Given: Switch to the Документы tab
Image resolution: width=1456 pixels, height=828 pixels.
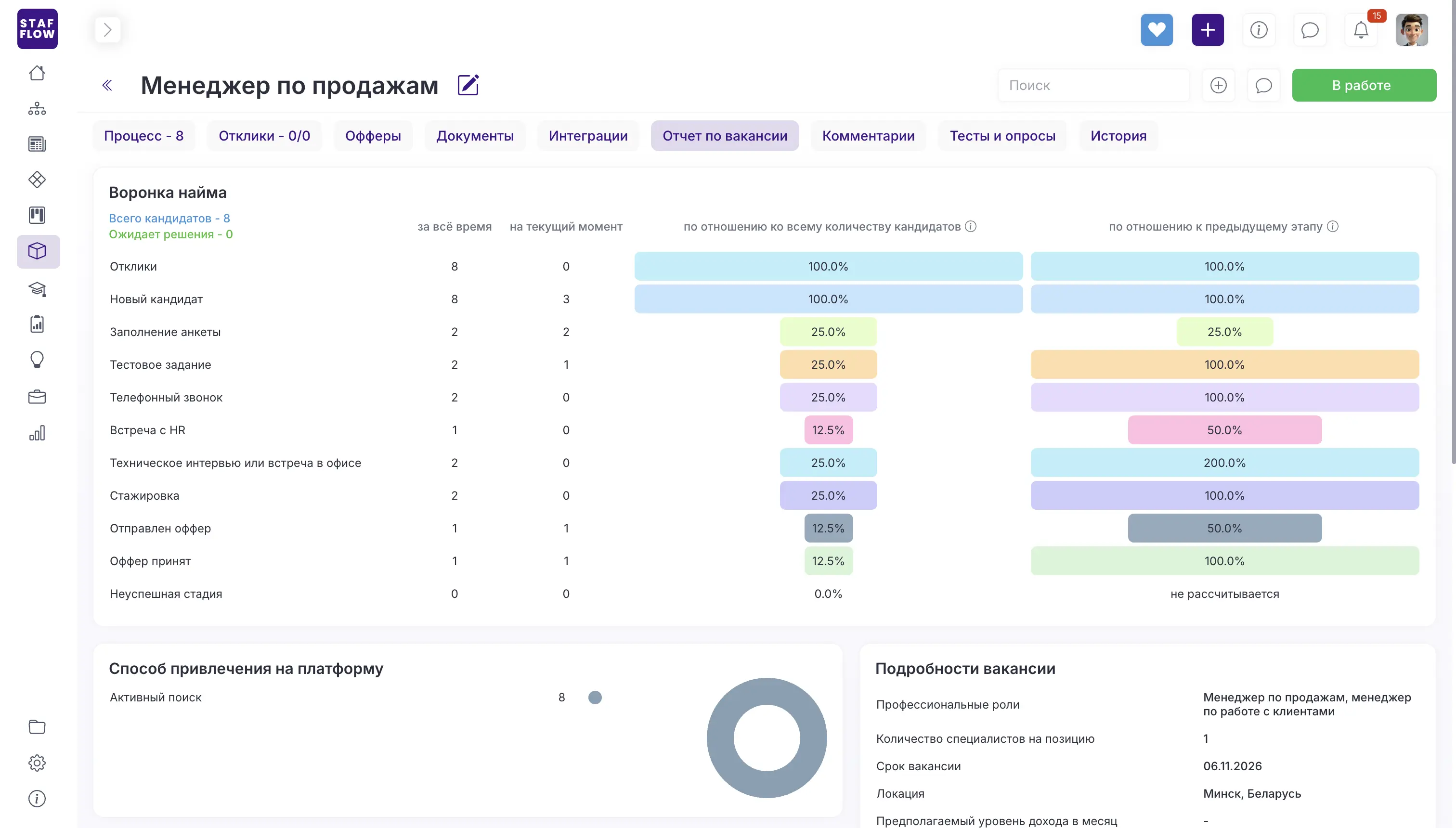Looking at the screenshot, I should (475, 136).
